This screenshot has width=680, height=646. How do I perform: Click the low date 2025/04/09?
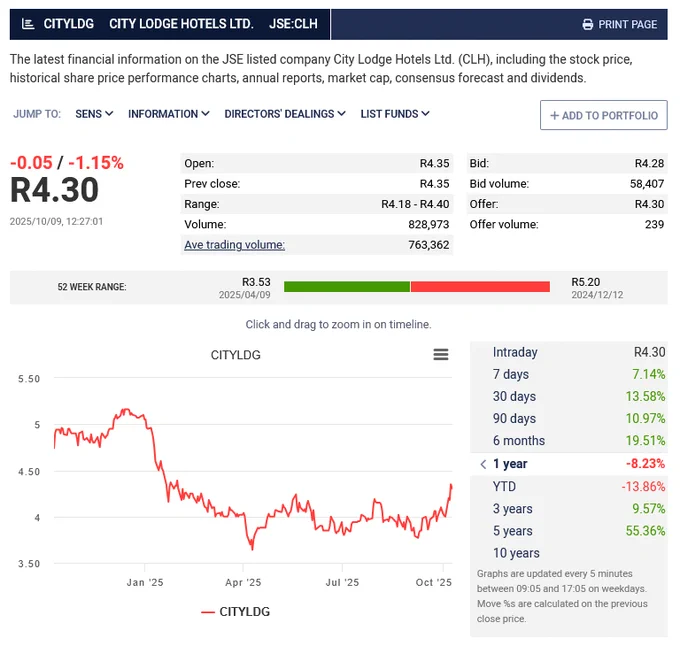(x=245, y=295)
